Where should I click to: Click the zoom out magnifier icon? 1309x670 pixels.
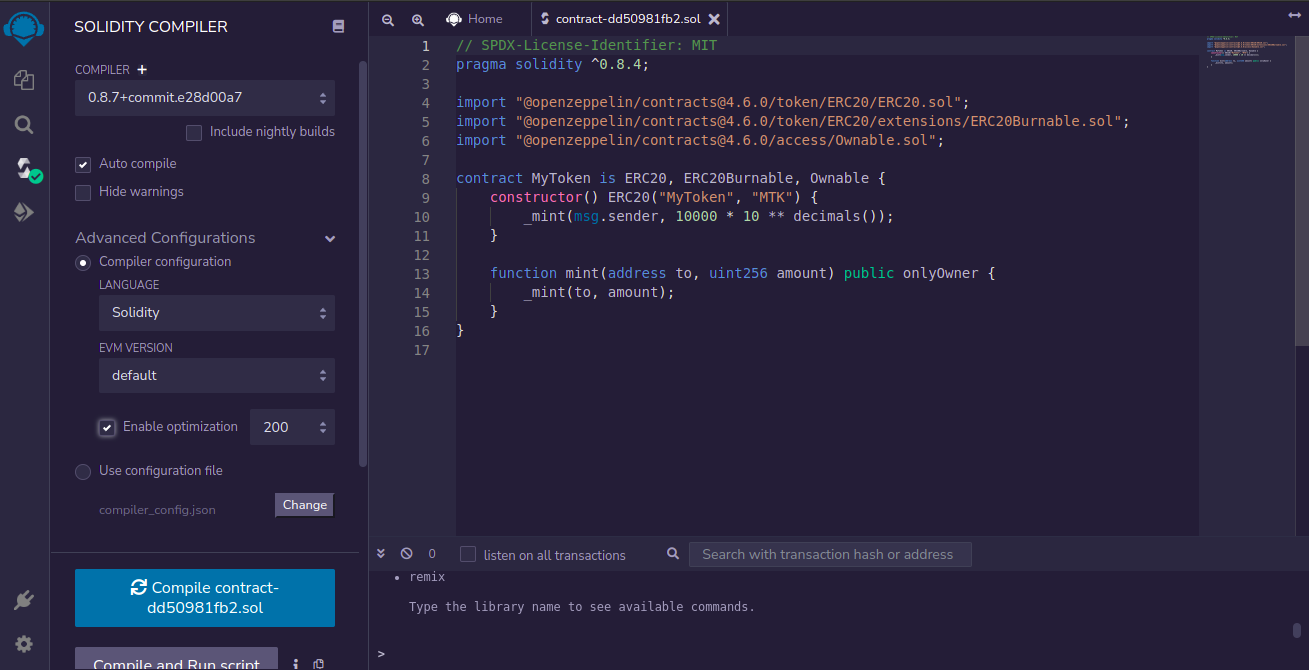388,20
